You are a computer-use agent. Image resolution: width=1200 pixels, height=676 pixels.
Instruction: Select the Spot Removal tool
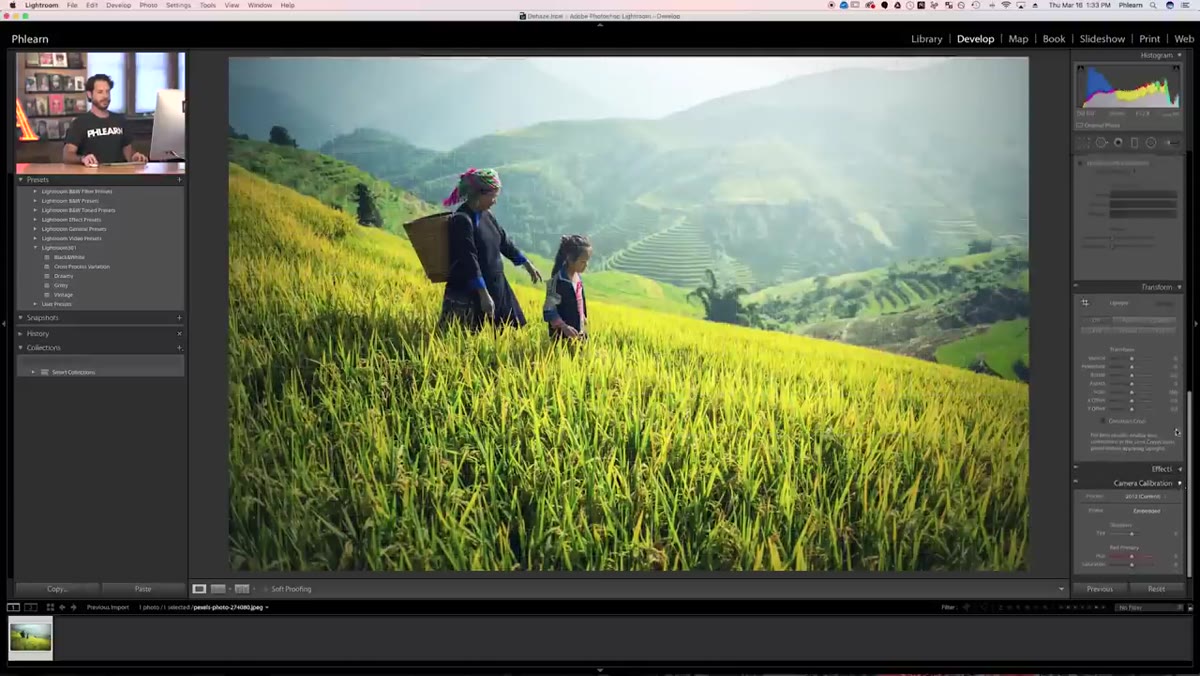1101,143
